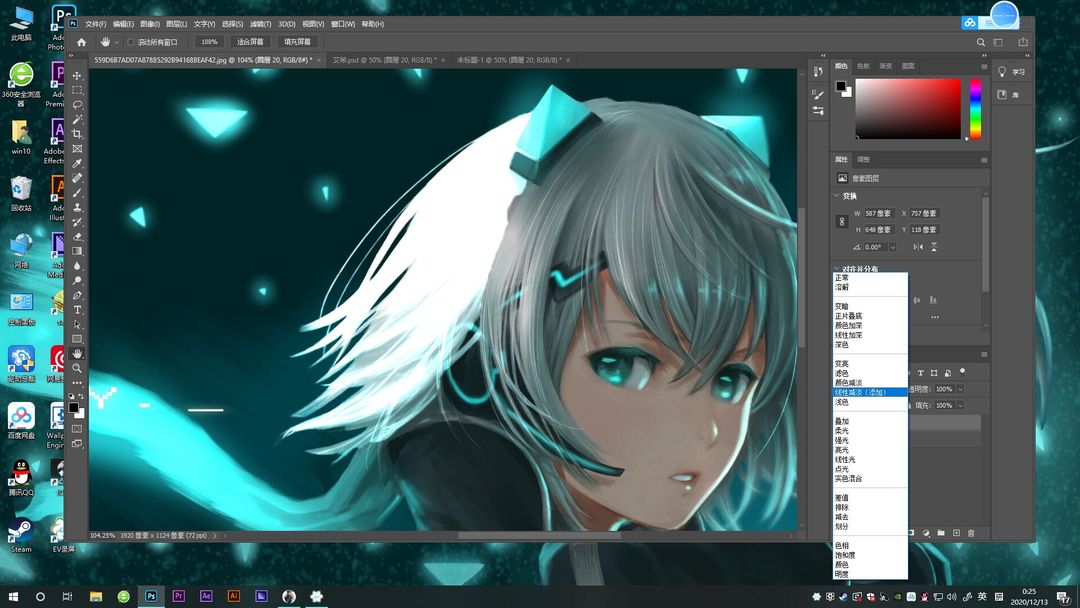Viewport: 1080px width, 608px height.
Task: Toggle the width-height link constraint
Action: pos(842,222)
